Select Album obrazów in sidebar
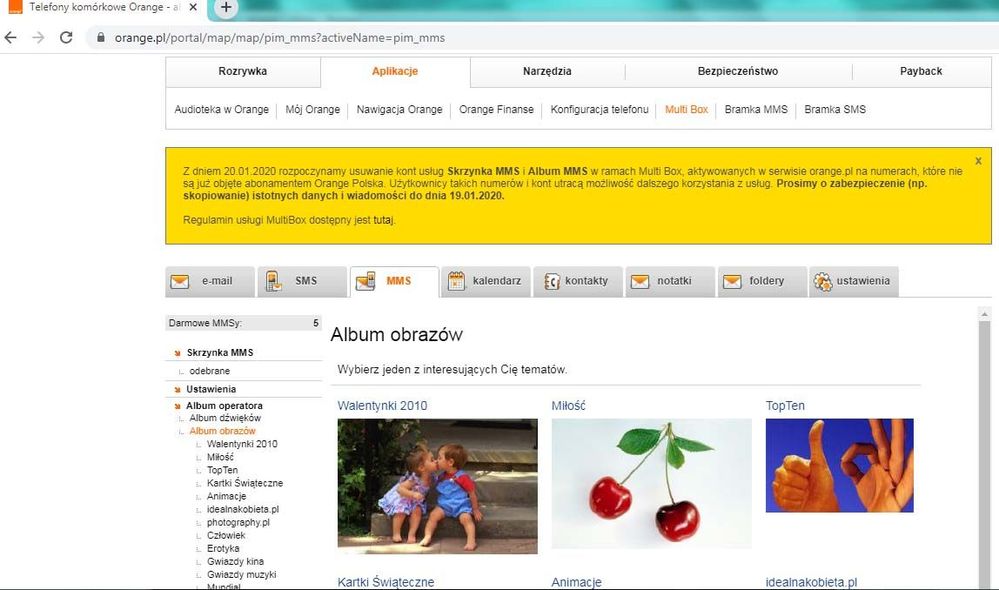Screen dimensions: 999x590 pos(222,431)
